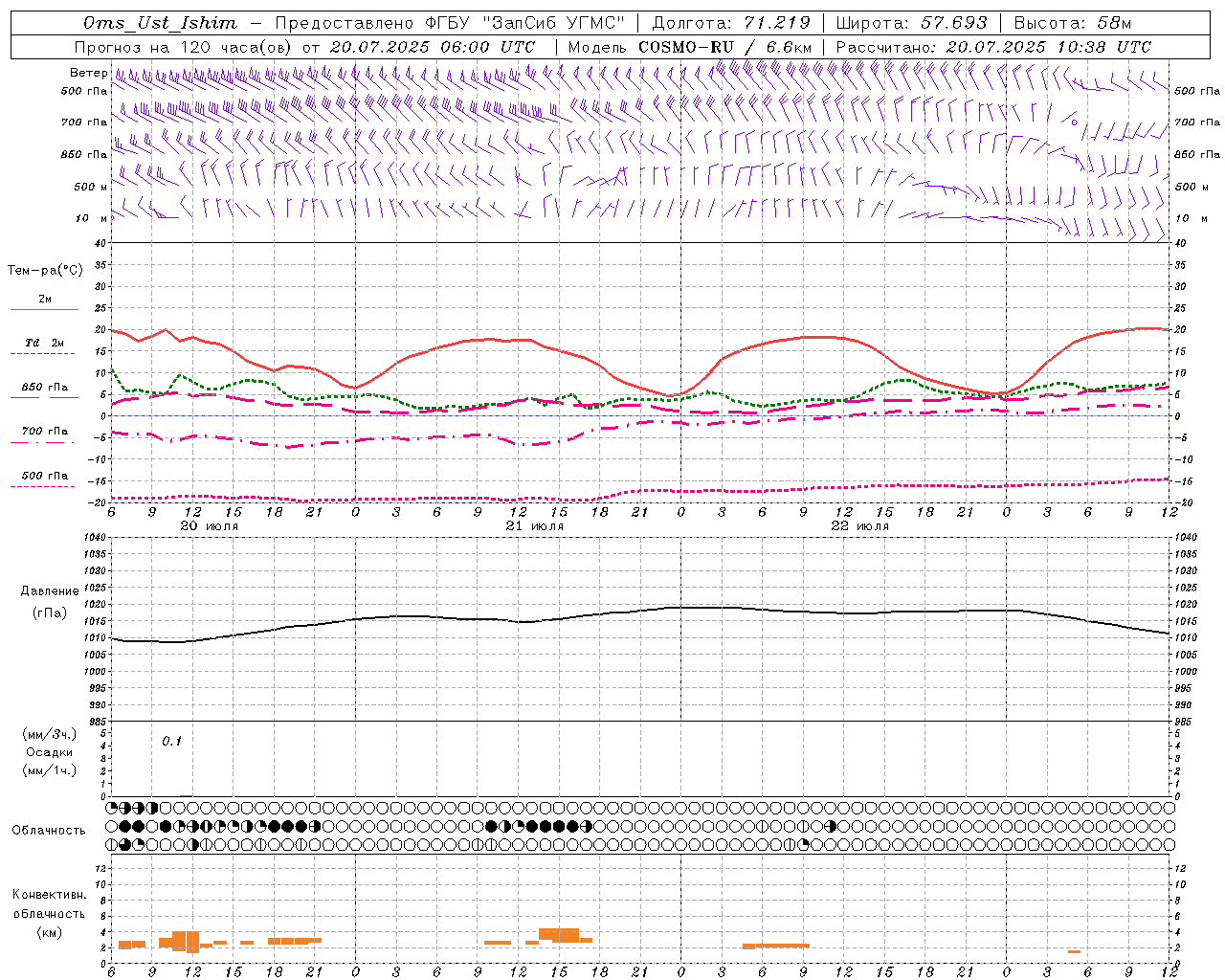The height and width of the screenshot is (980, 1225).
Task: Click the 700 гПа temperature legend entry
Action: (x=45, y=432)
